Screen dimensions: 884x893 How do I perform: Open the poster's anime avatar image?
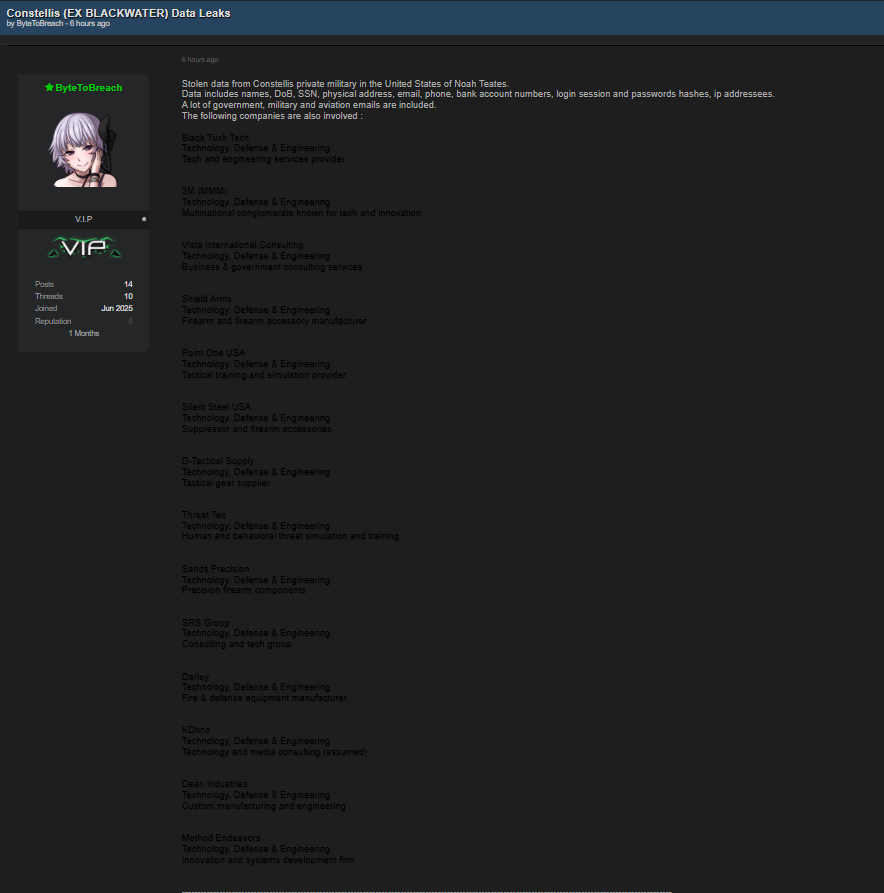tap(83, 149)
